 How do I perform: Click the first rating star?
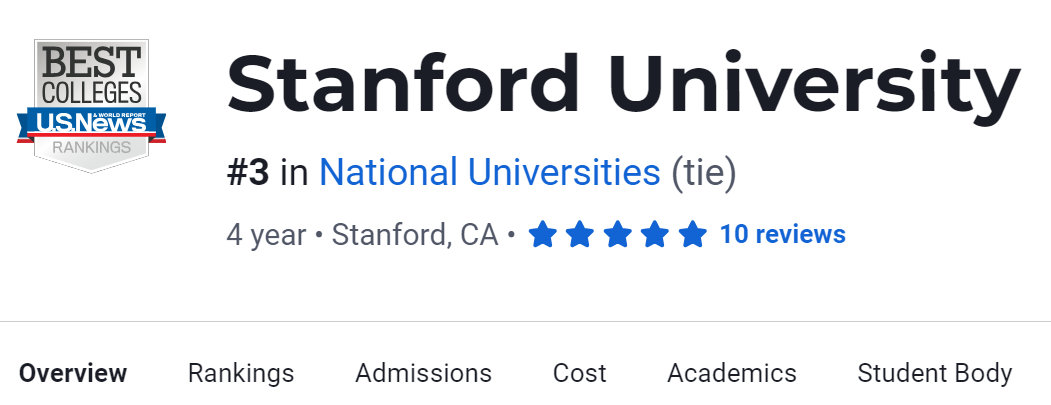542,235
